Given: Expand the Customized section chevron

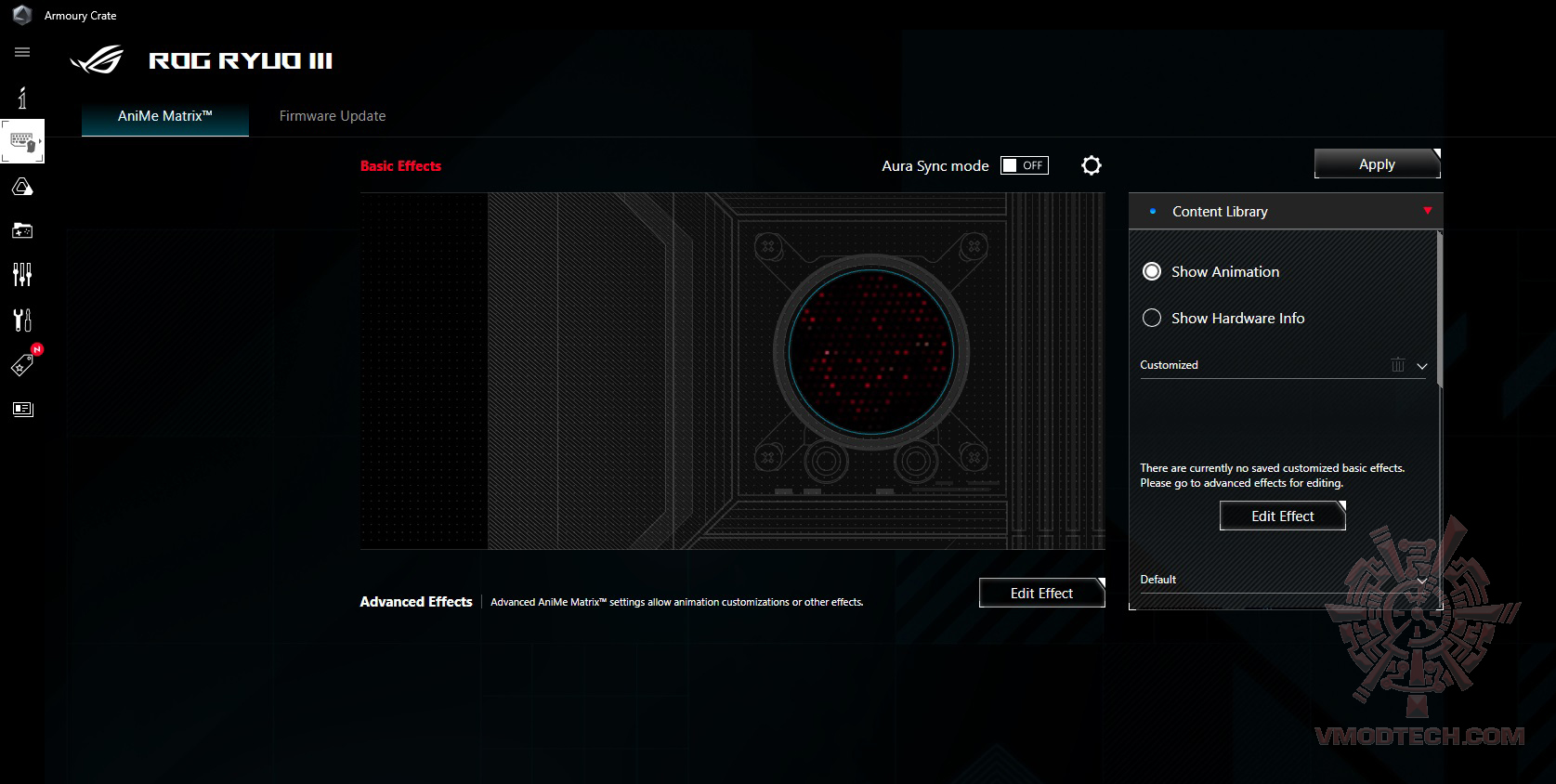Looking at the screenshot, I should (x=1421, y=366).
